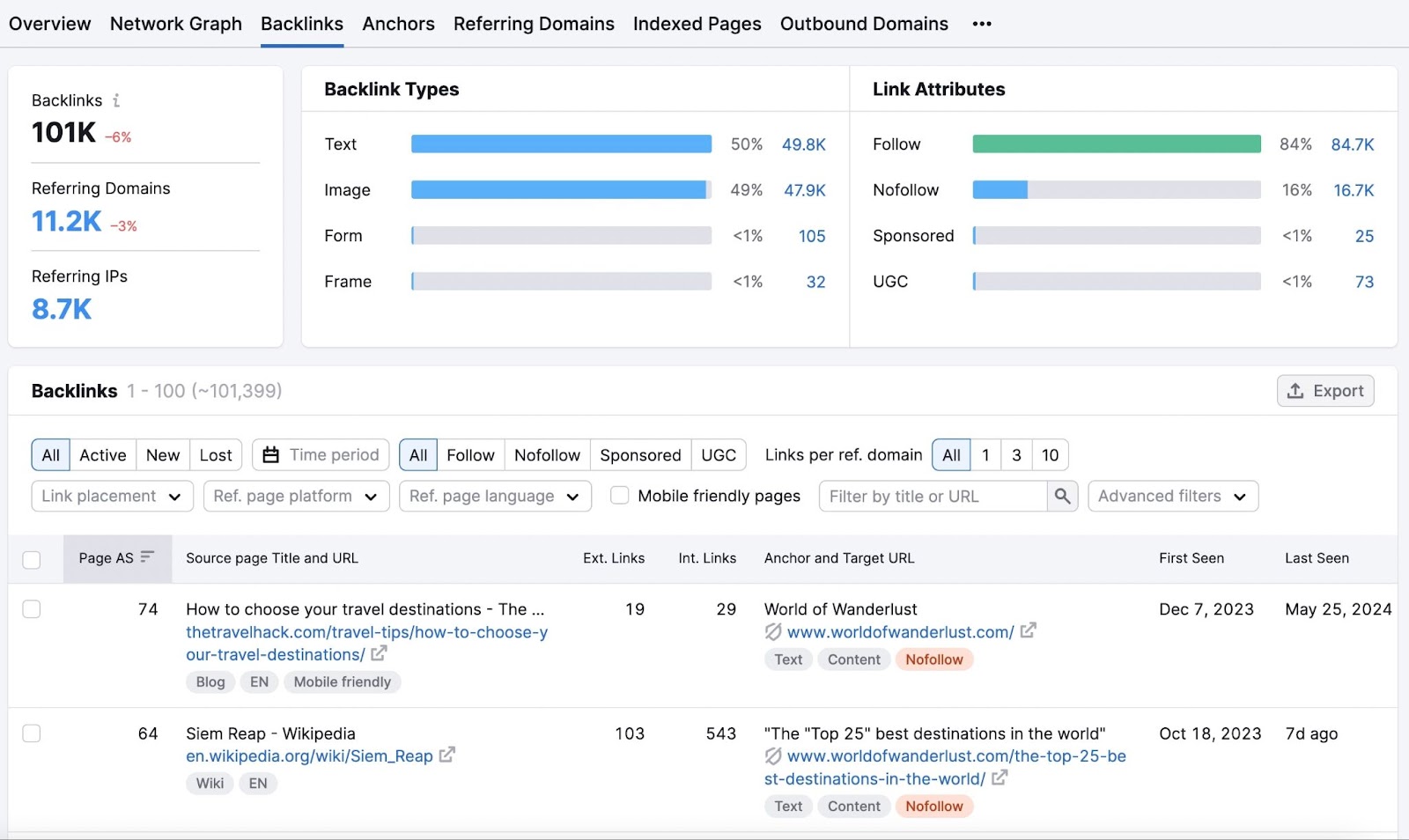
Task: Open the 11.2K referring domains link
Action: point(67,221)
